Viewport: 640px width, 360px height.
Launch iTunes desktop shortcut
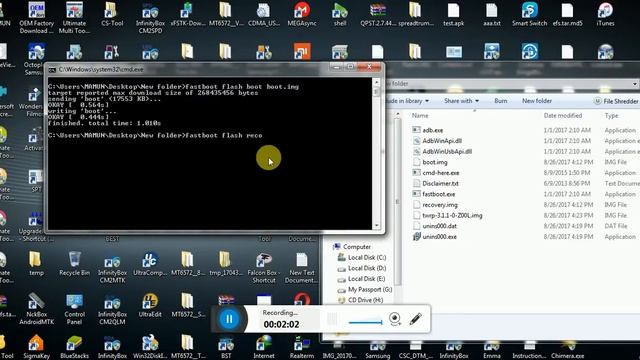[x=605, y=14]
